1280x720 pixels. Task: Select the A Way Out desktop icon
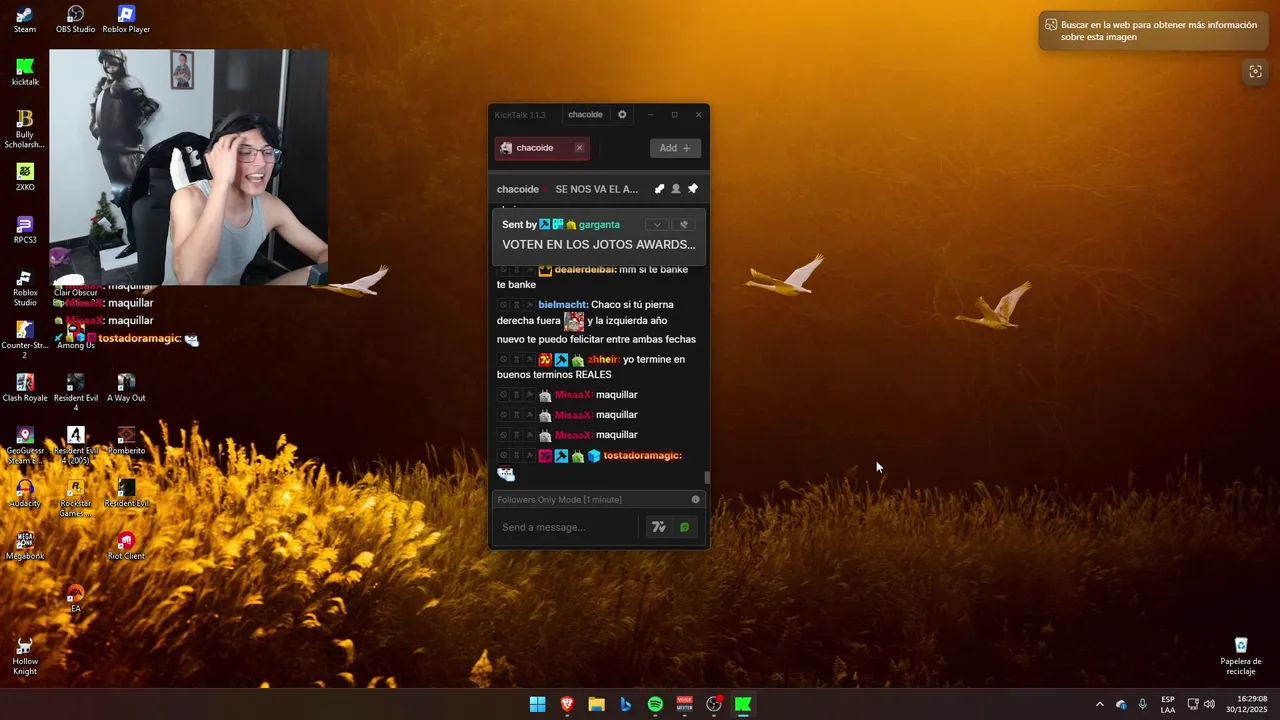126,388
